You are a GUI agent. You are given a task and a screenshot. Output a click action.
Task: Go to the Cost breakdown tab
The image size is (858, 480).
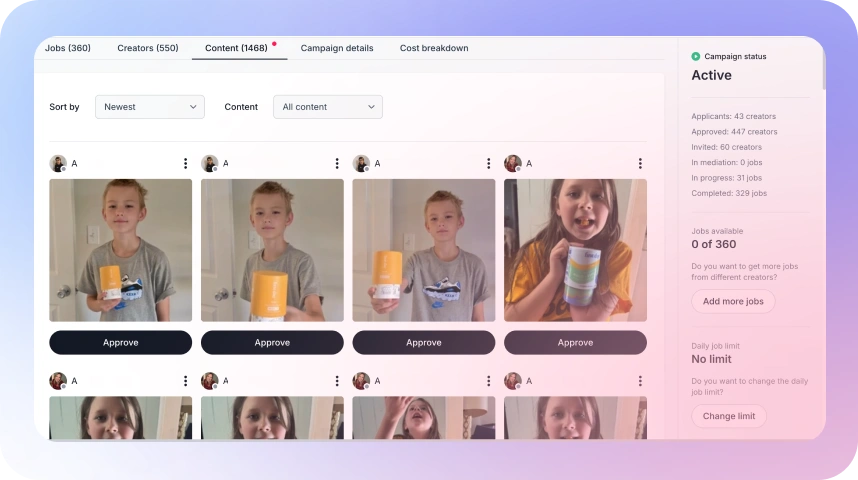tap(434, 48)
